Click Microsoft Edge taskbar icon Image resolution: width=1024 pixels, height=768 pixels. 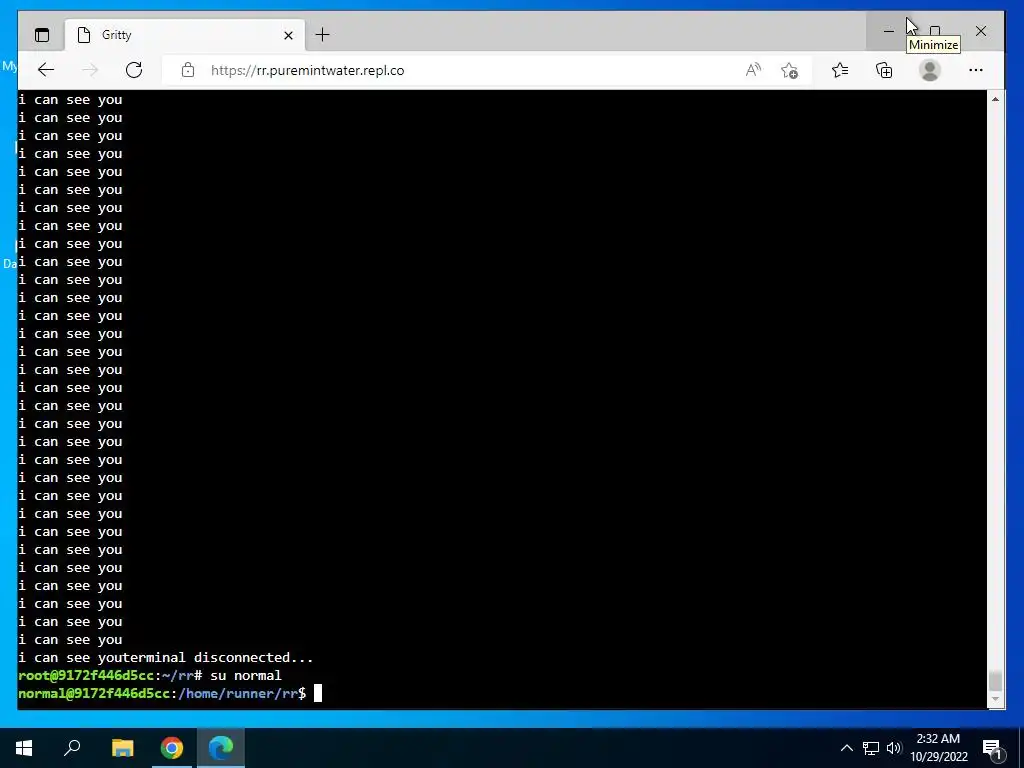tap(221, 748)
